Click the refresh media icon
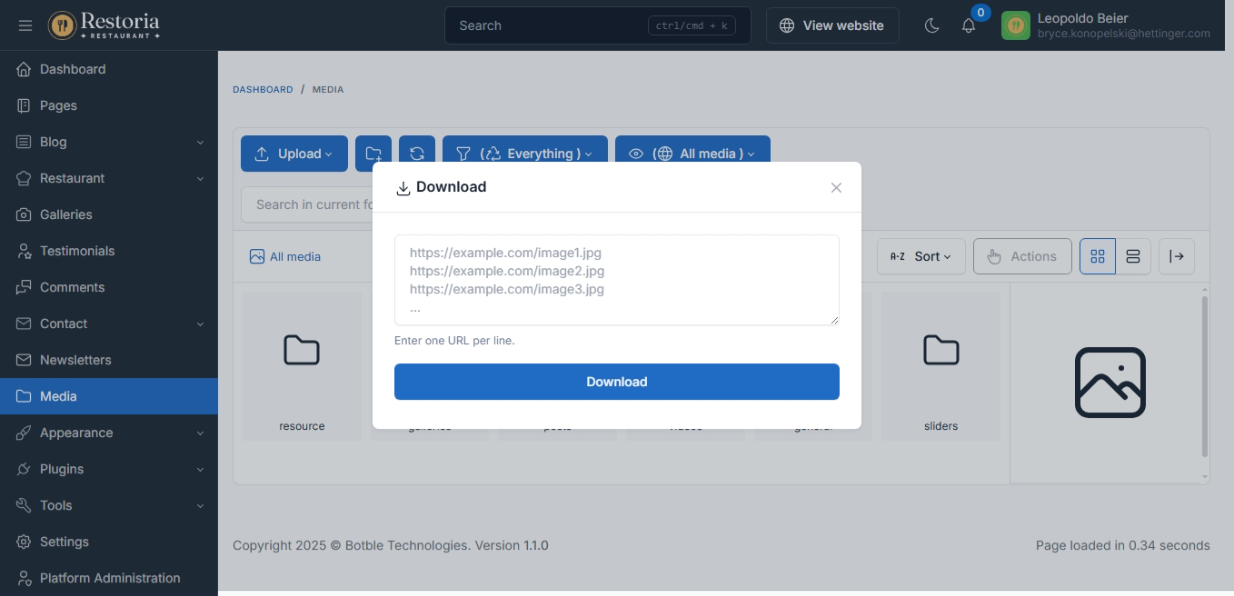Viewport: 1234px width, 596px height. tap(417, 154)
